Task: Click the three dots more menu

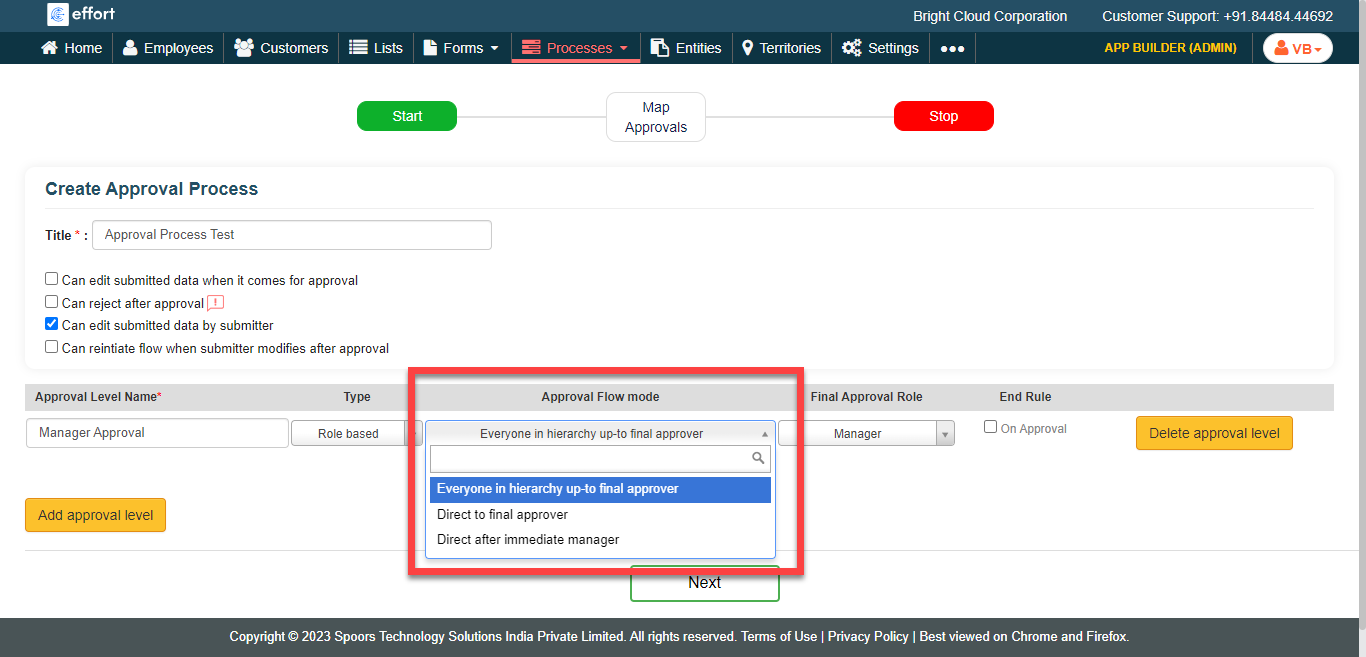Action: click(952, 49)
